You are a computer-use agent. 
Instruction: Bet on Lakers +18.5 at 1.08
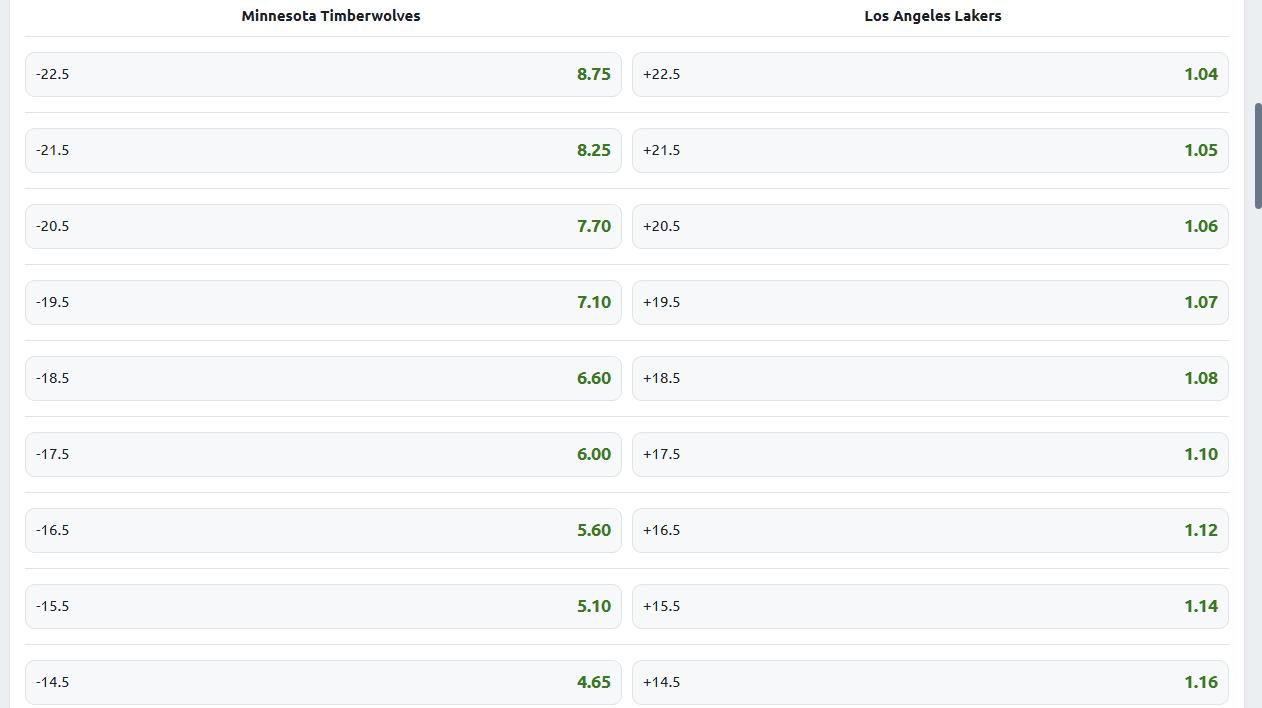click(x=930, y=379)
